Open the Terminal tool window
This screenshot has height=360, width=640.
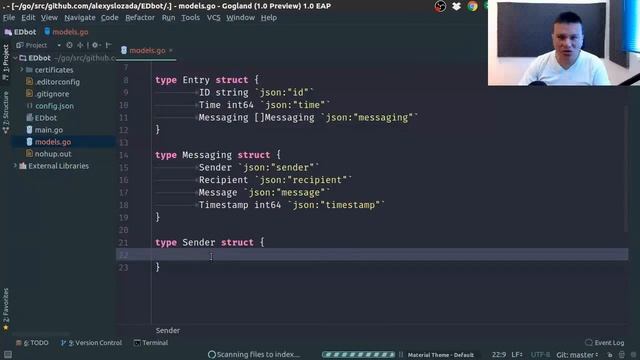click(x=151, y=343)
